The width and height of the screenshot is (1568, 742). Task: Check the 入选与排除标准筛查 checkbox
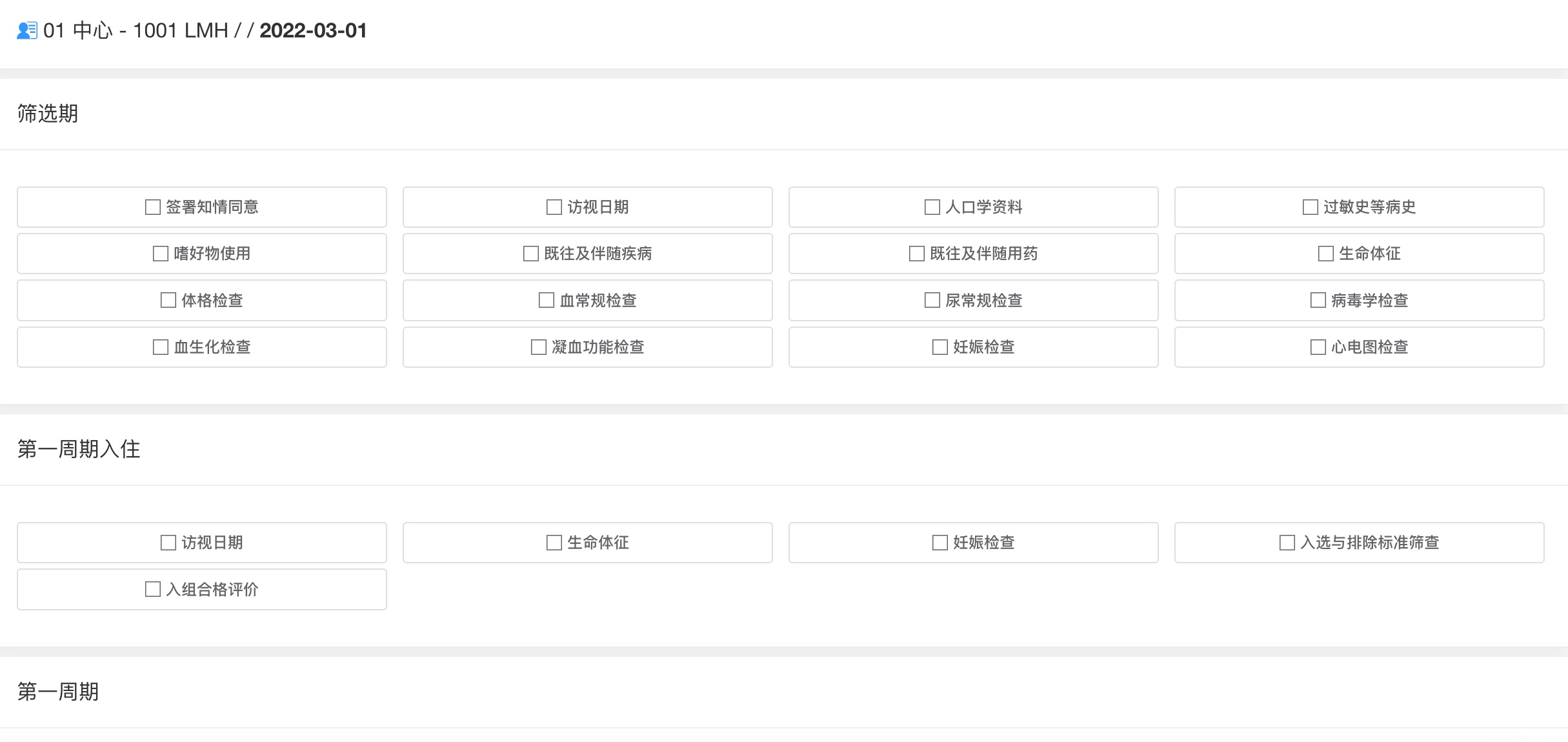1286,543
